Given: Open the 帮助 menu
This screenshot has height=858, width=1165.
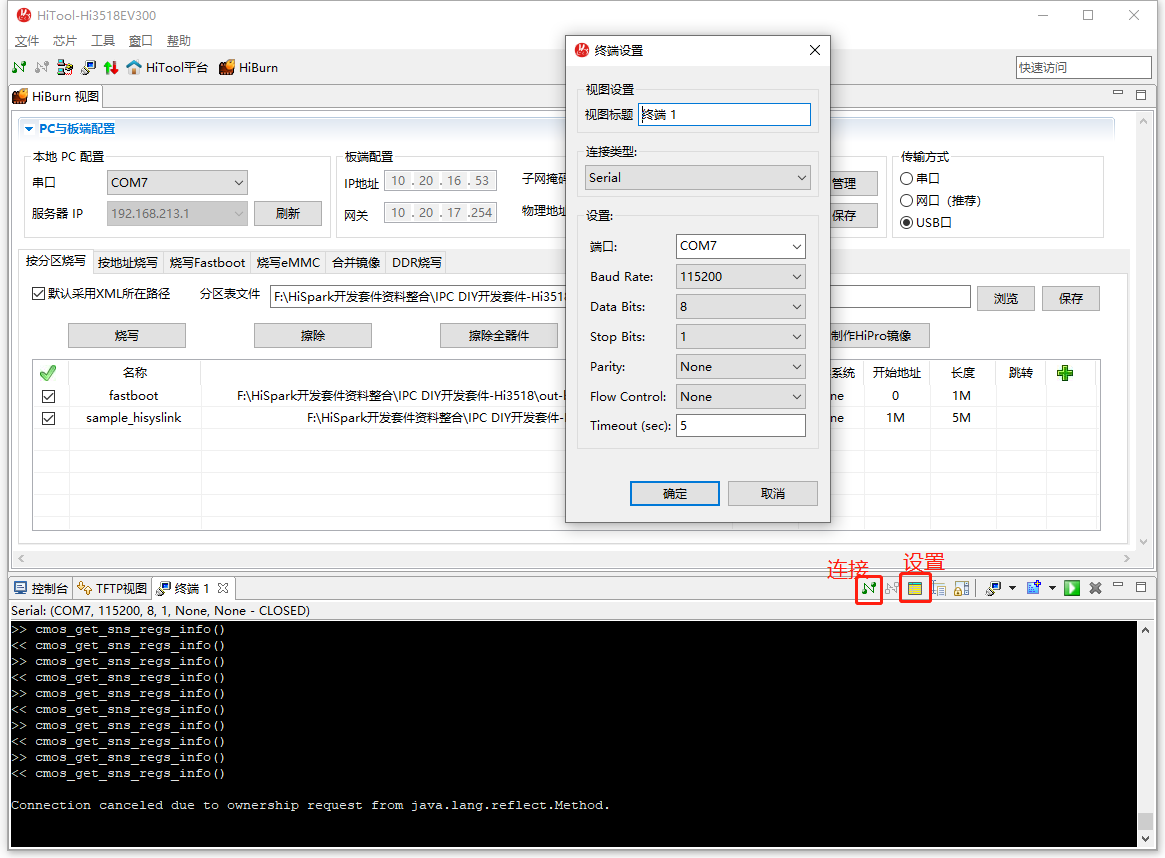Looking at the screenshot, I should [178, 41].
